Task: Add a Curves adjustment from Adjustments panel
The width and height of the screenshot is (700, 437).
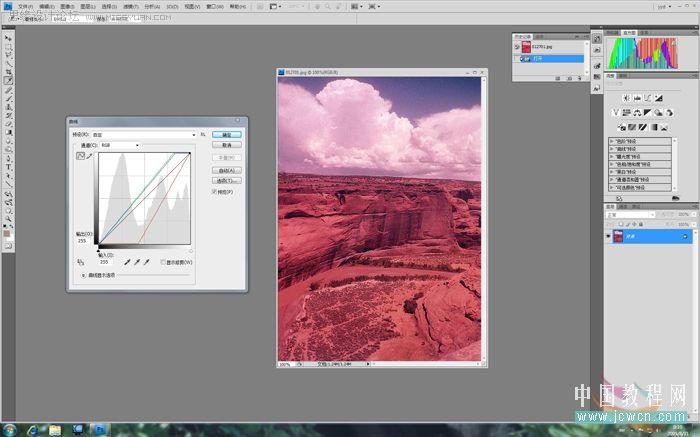Action: click(648, 98)
